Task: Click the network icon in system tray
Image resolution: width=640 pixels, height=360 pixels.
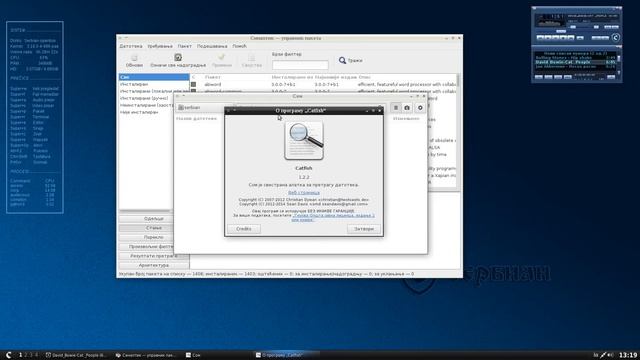Action: click(x=603, y=355)
